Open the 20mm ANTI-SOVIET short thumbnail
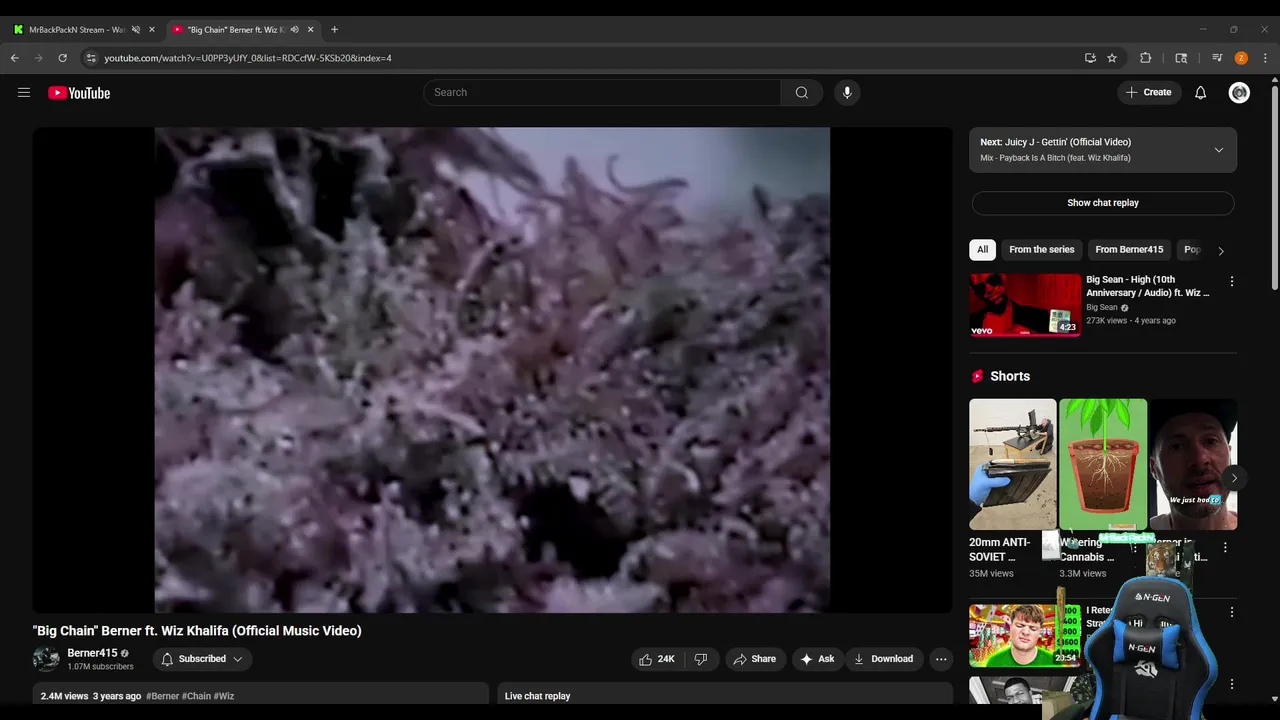The height and width of the screenshot is (720, 1280). (1012, 464)
